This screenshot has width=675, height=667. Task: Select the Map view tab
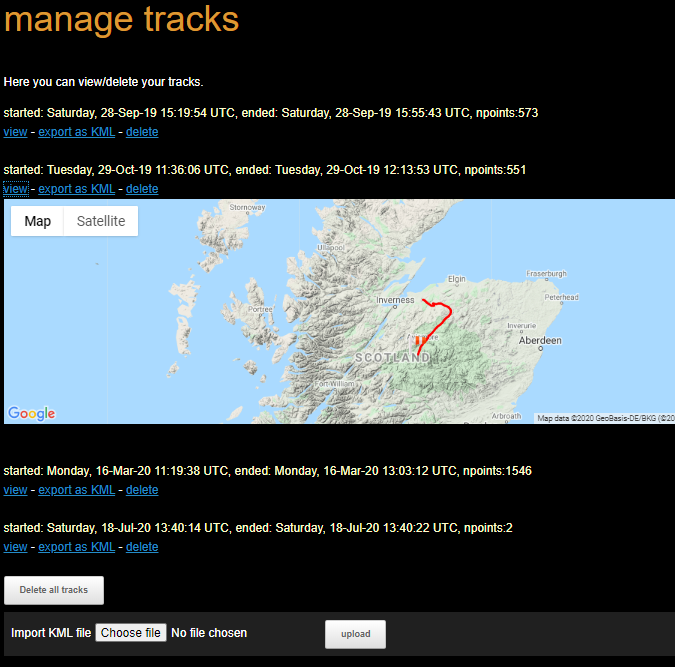point(38,221)
